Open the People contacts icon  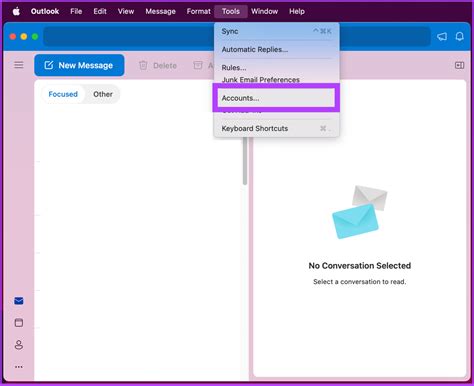19,345
